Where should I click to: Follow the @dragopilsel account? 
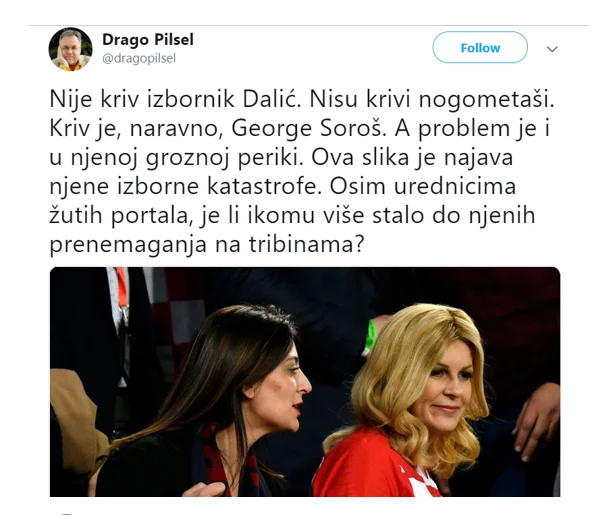pyautogui.click(x=480, y=48)
